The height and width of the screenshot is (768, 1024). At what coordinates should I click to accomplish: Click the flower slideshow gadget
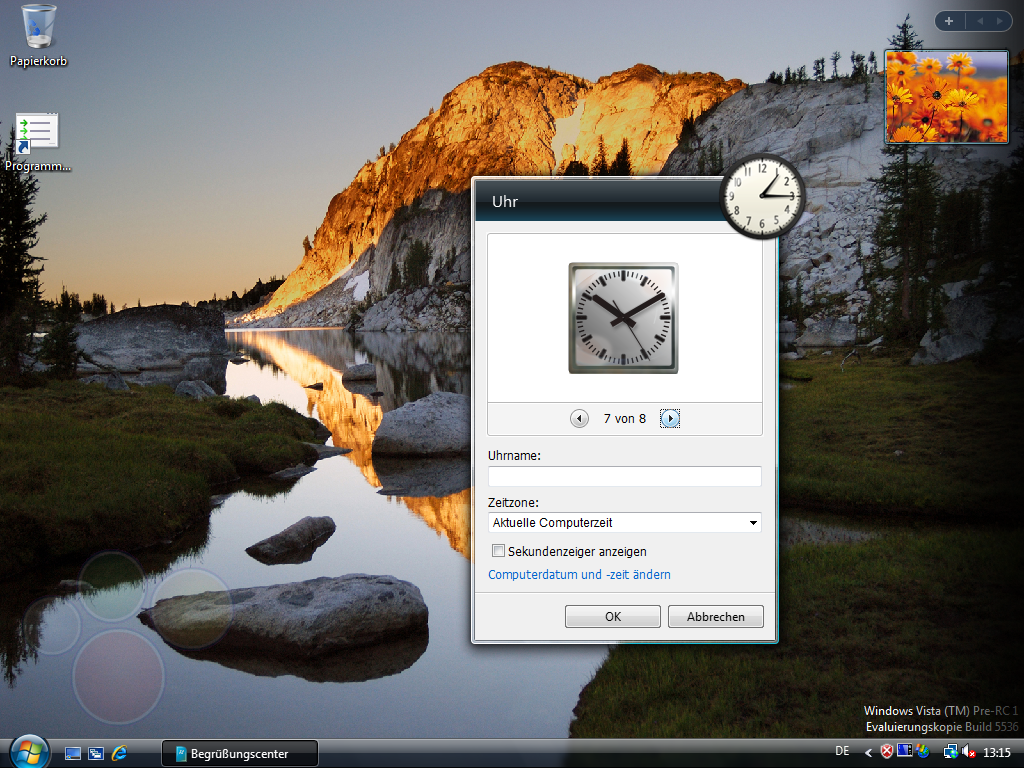click(946, 97)
